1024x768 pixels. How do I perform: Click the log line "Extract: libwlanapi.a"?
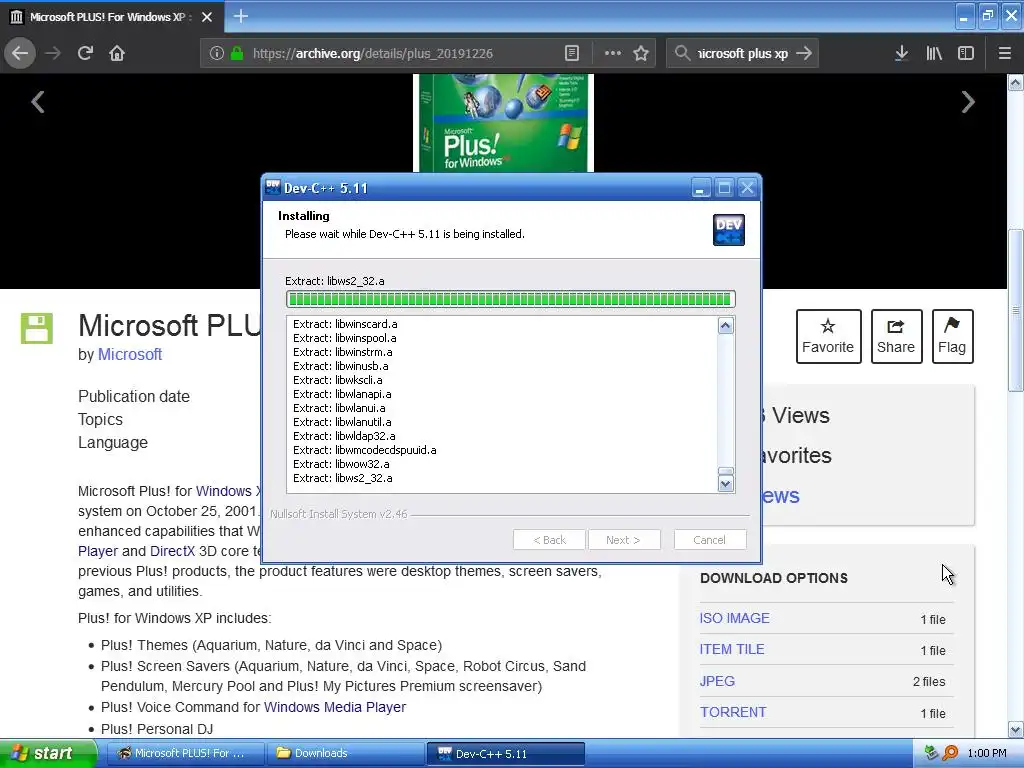pyautogui.click(x=342, y=394)
